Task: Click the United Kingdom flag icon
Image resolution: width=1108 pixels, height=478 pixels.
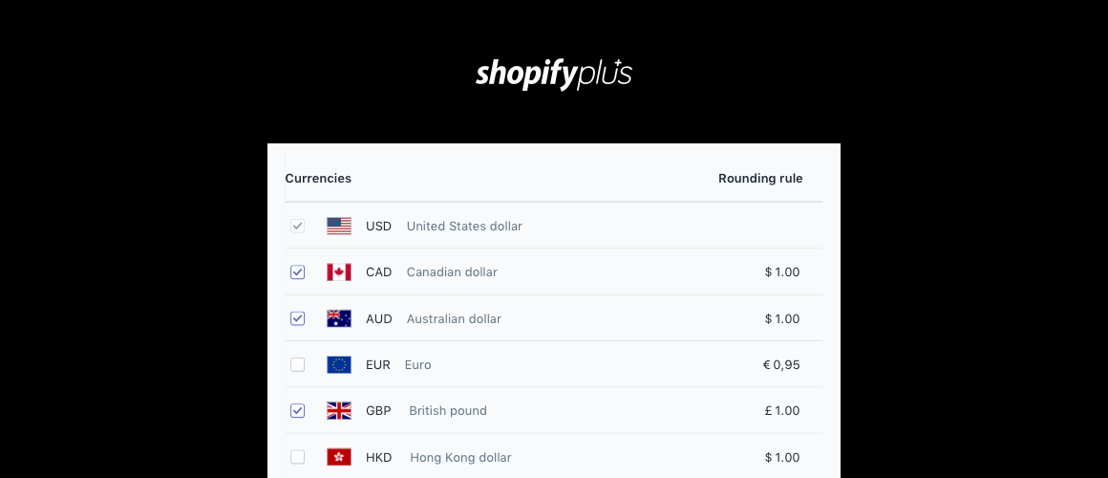Action: [339, 411]
